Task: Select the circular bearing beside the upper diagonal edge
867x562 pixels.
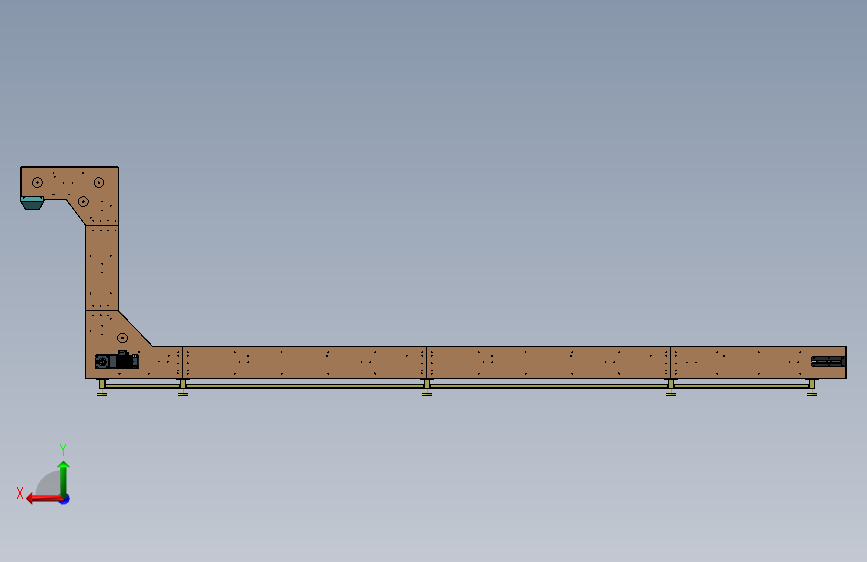Action: pos(83,201)
